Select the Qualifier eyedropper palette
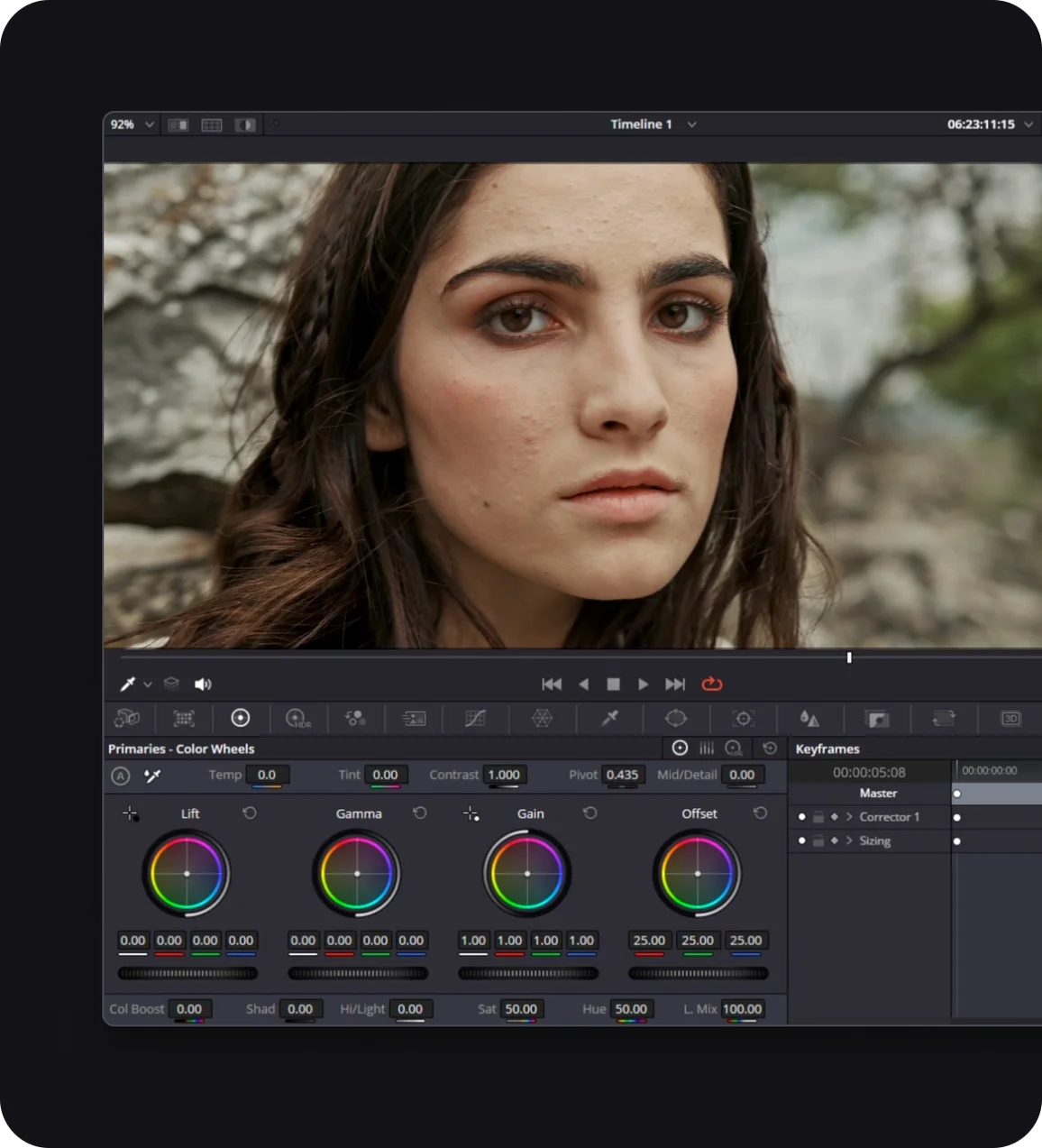Viewport: 1042px width, 1148px height. pyautogui.click(x=610, y=718)
